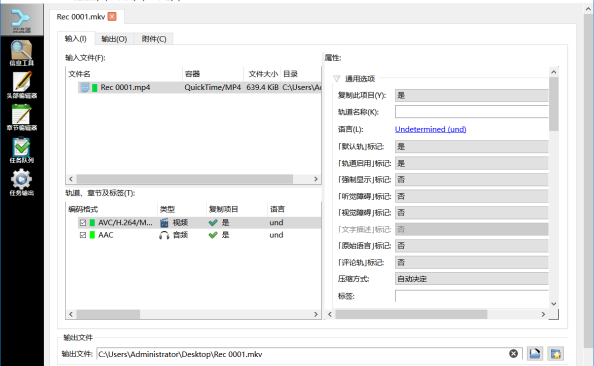
Task: Click input files scroll-right arrow
Action: tap(316, 179)
